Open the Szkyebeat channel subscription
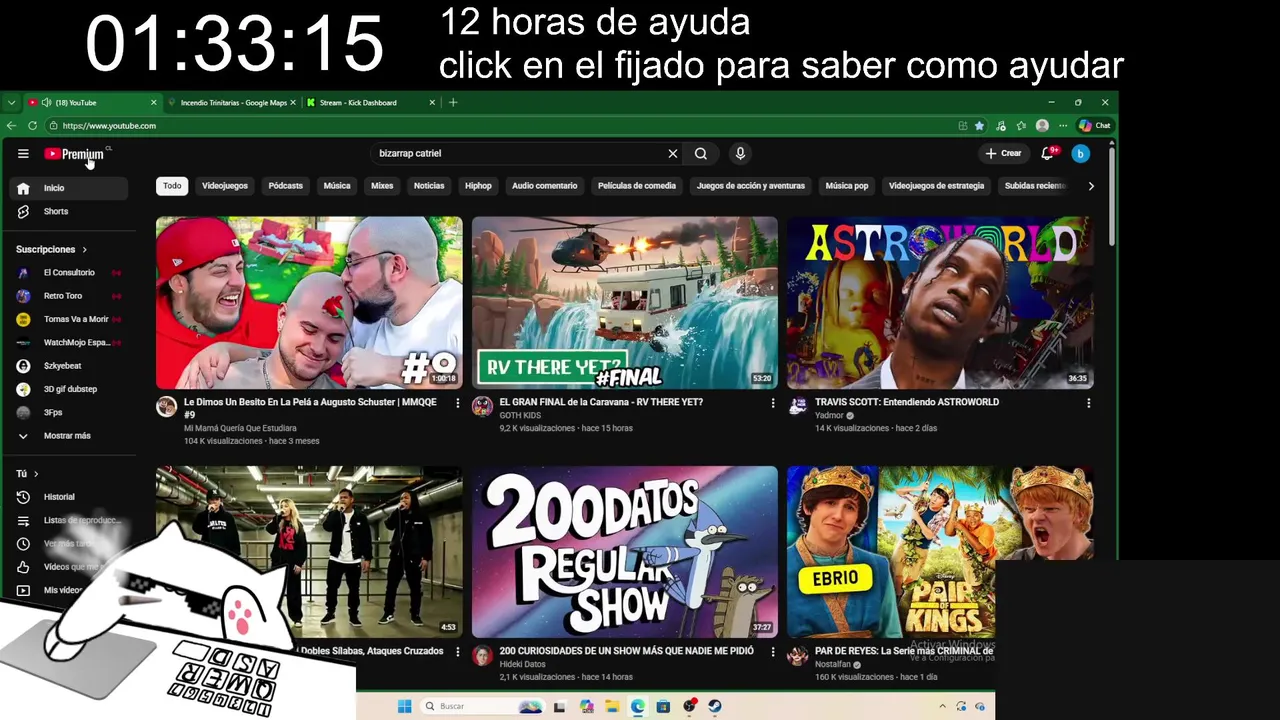This screenshot has width=1280, height=720. point(68,366)
